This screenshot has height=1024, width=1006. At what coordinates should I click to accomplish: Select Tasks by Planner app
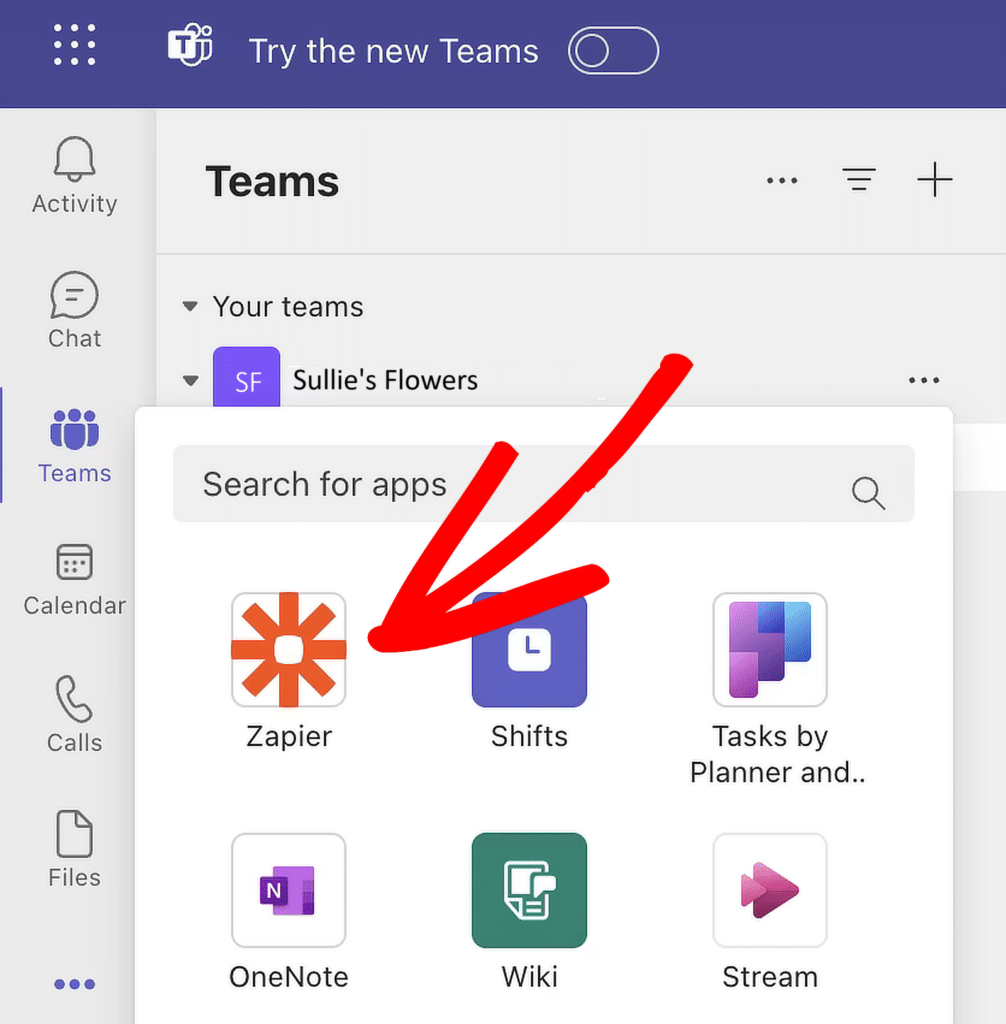tap(770, 650)
